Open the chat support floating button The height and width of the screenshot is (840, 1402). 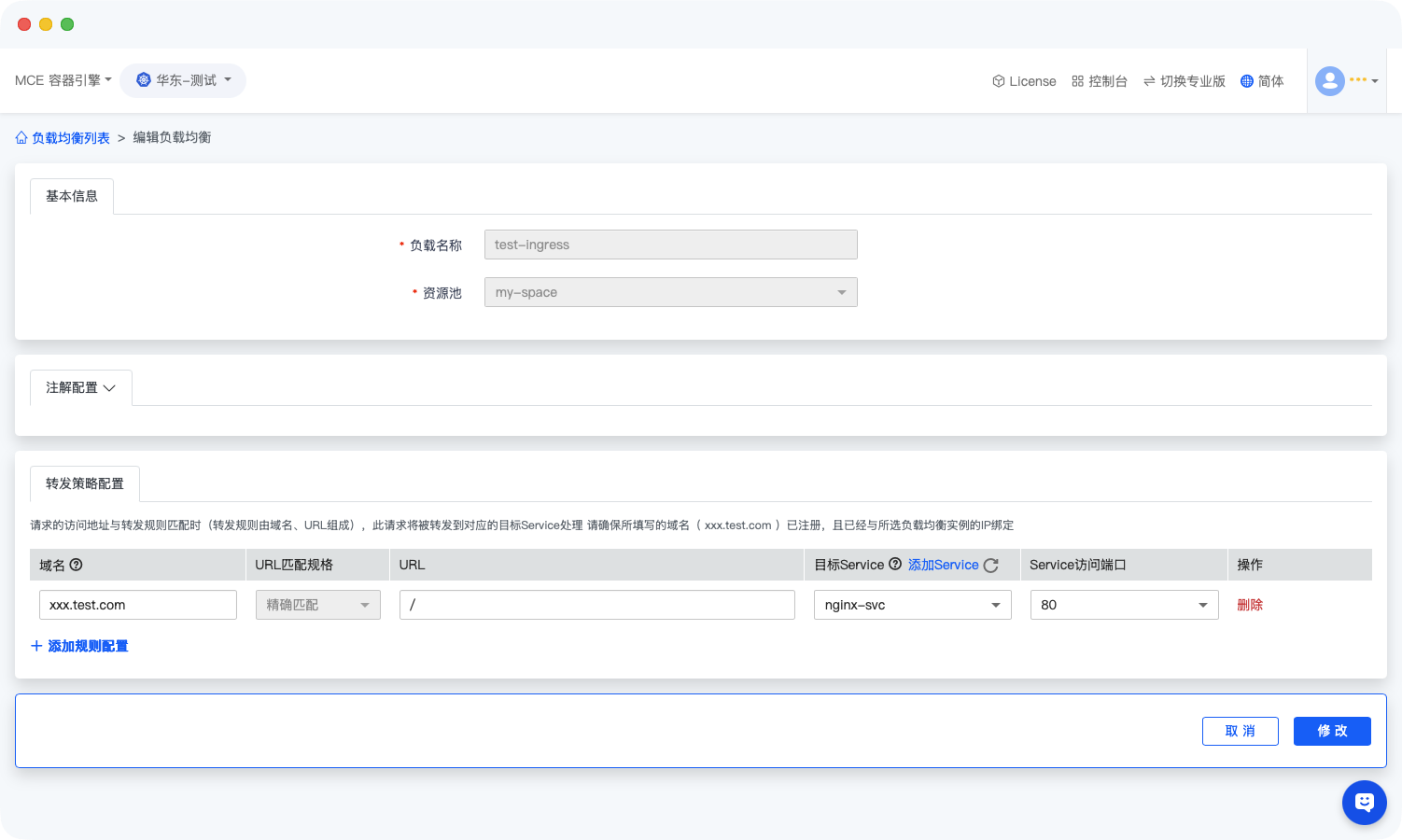click(x=1364, y=803)
